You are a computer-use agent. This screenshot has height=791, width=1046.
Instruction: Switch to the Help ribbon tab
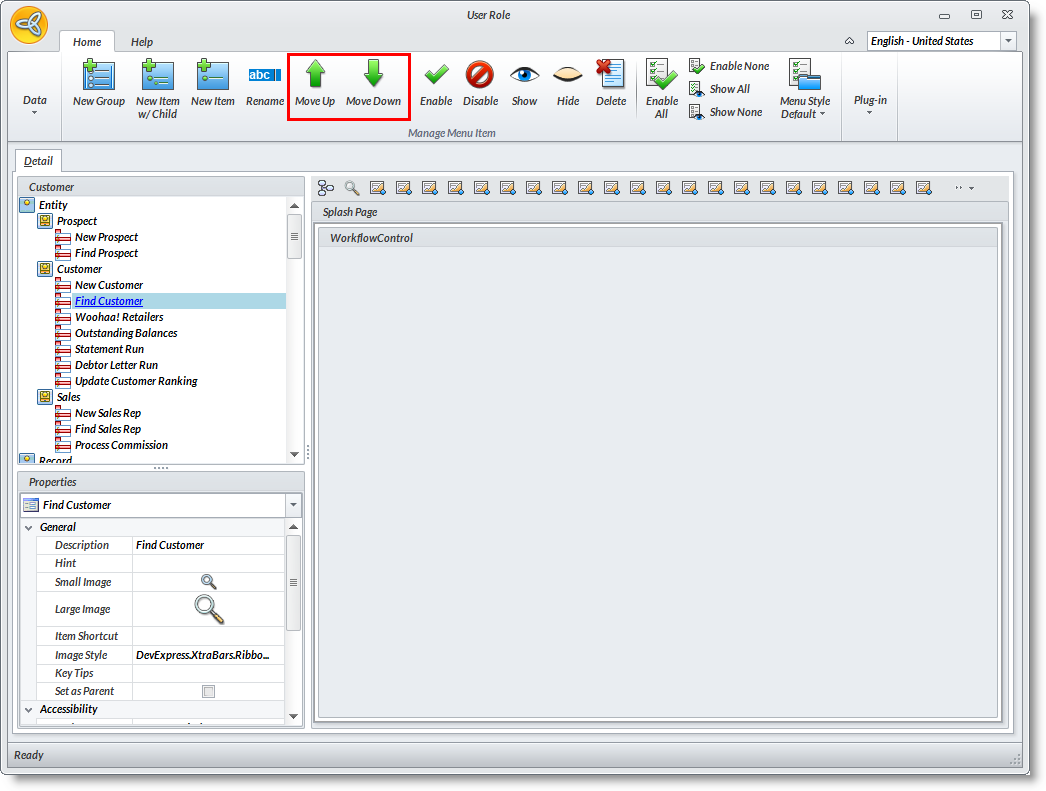coord(142,42)
